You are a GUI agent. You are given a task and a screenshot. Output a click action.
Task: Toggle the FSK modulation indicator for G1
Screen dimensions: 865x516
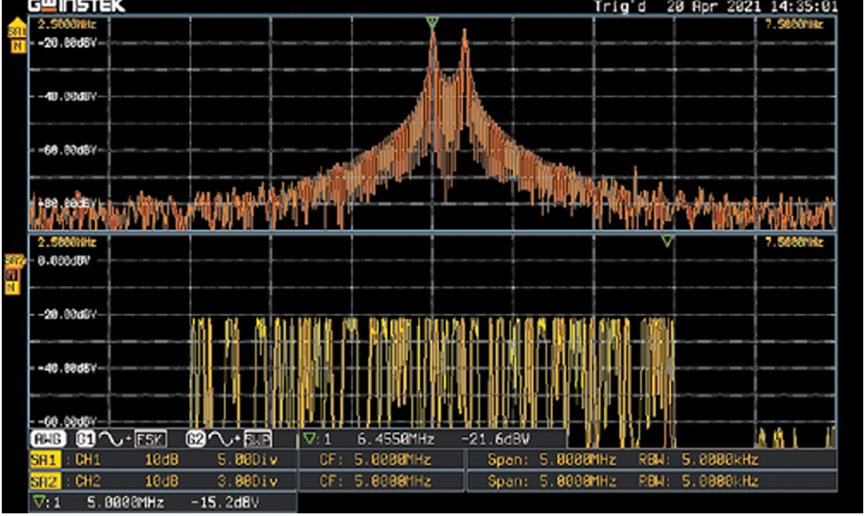coord(150,440)
